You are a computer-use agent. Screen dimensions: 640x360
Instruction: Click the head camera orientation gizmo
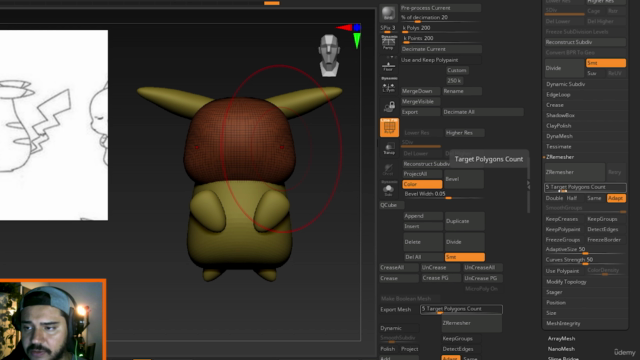tap(329, 56)
